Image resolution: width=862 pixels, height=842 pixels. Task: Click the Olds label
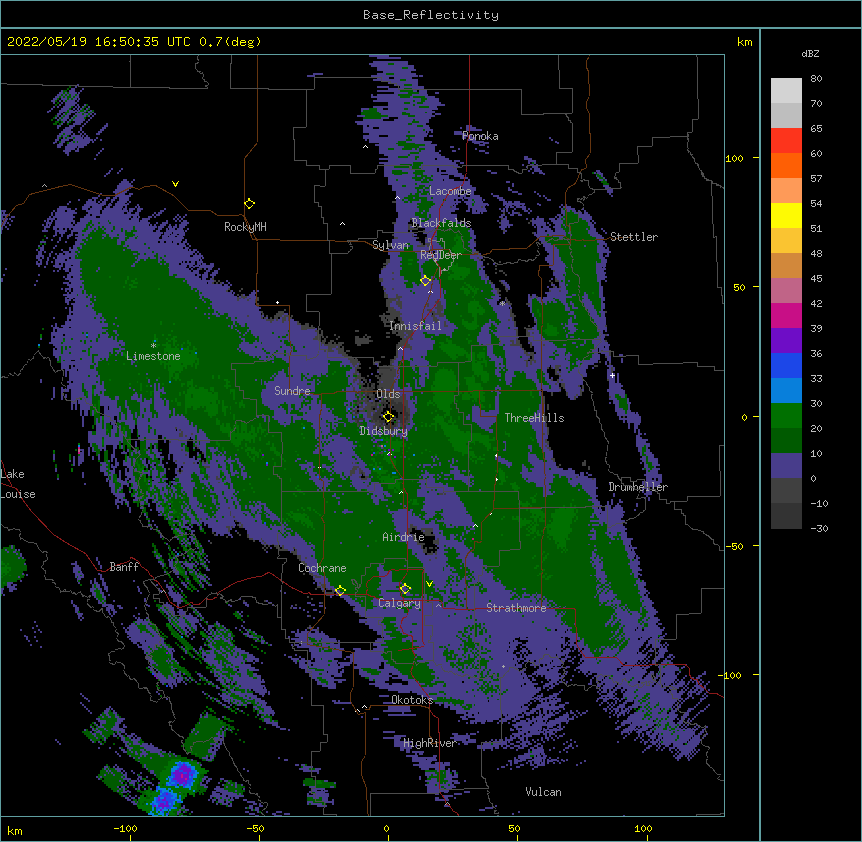click(388, 394)
